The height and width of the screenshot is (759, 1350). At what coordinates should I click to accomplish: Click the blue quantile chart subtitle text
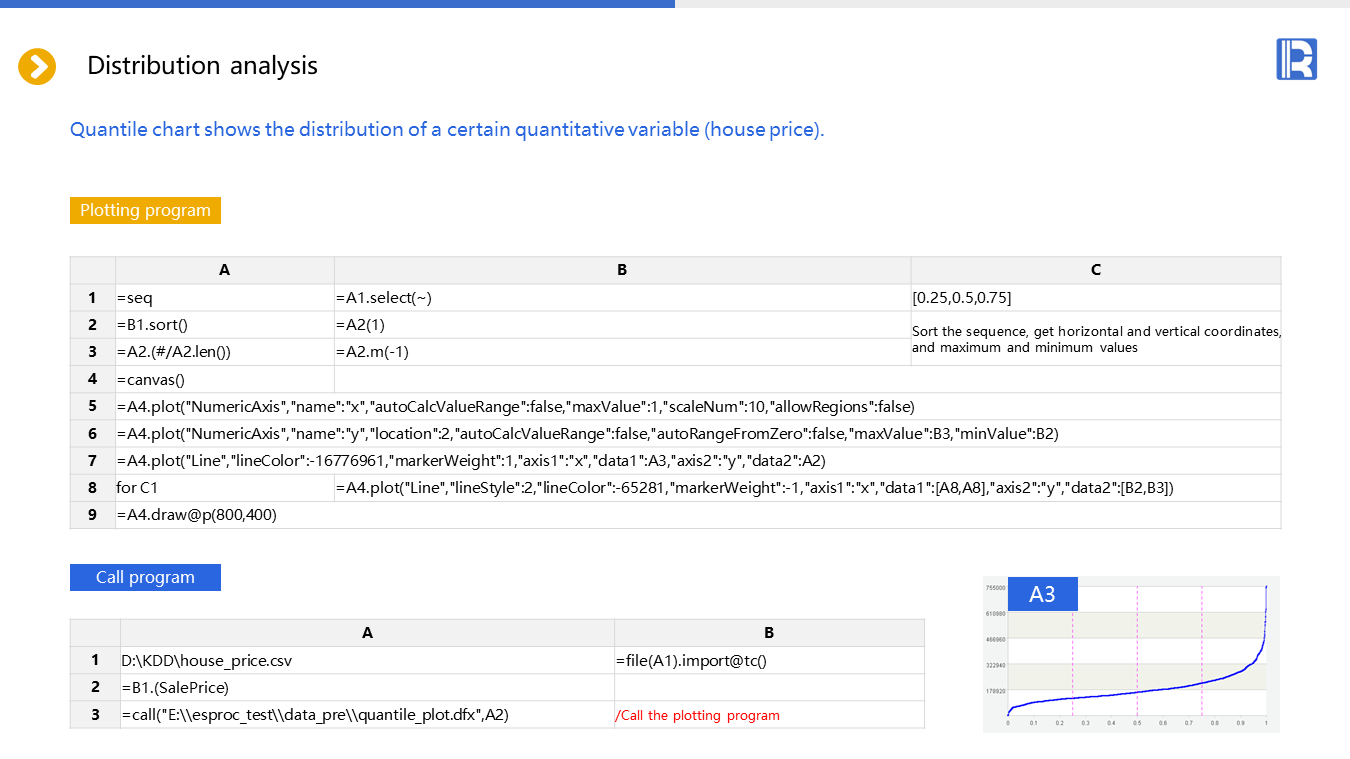pos(447,130)
